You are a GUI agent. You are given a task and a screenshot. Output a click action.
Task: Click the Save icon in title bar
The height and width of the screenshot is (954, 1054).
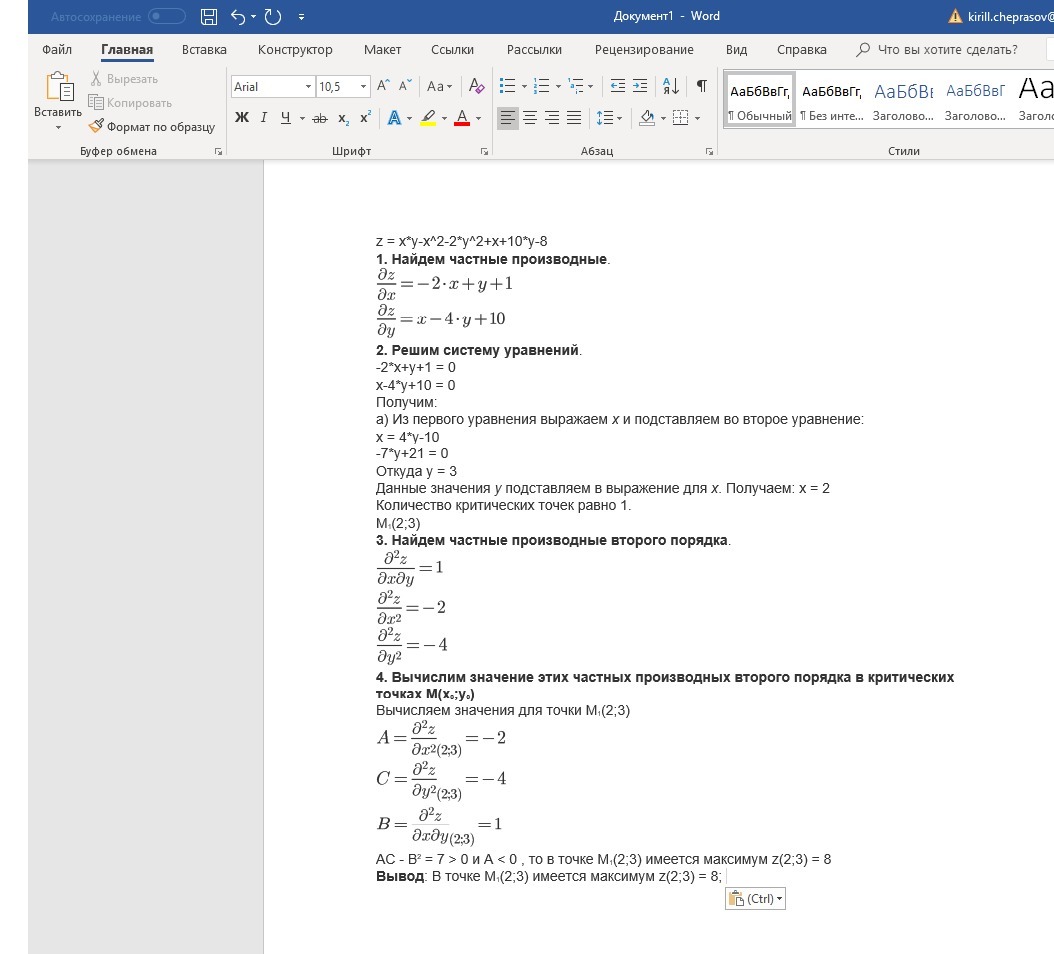(x=209, y=17)
